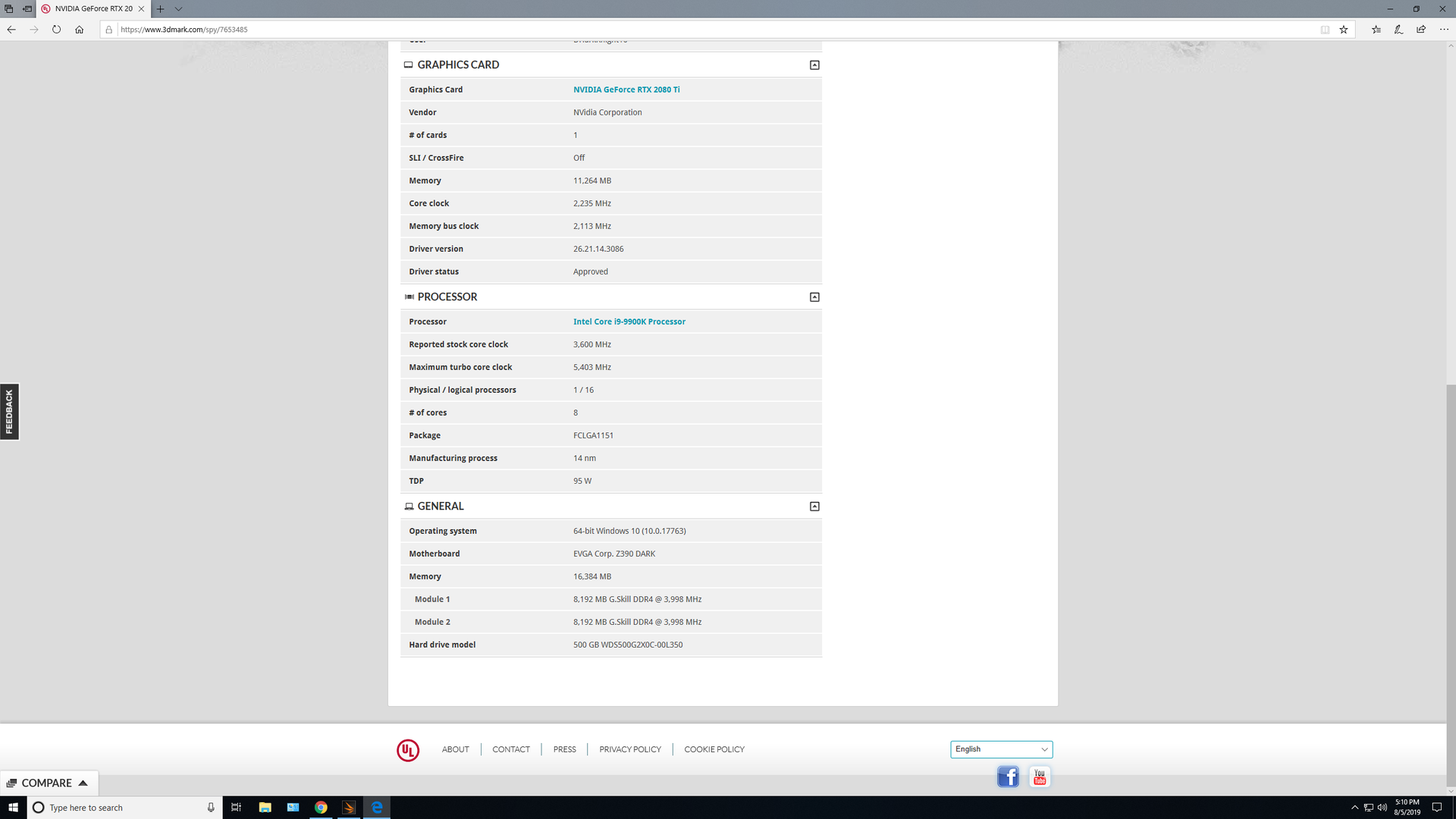The image size is (1456, 819).
Task: Select the hard drive model 500 GB WDS500G2X0C-00L350
Action: coord(628,645)
